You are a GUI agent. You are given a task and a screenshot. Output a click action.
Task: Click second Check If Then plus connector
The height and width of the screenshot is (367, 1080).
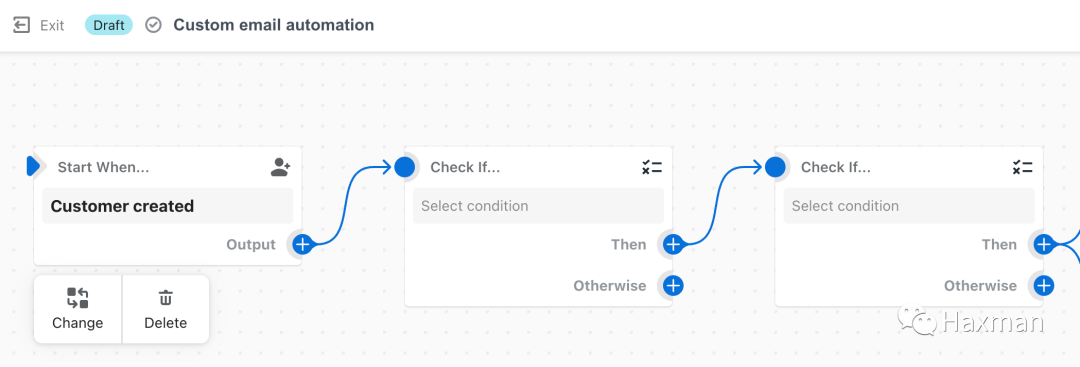[1043, 244]
